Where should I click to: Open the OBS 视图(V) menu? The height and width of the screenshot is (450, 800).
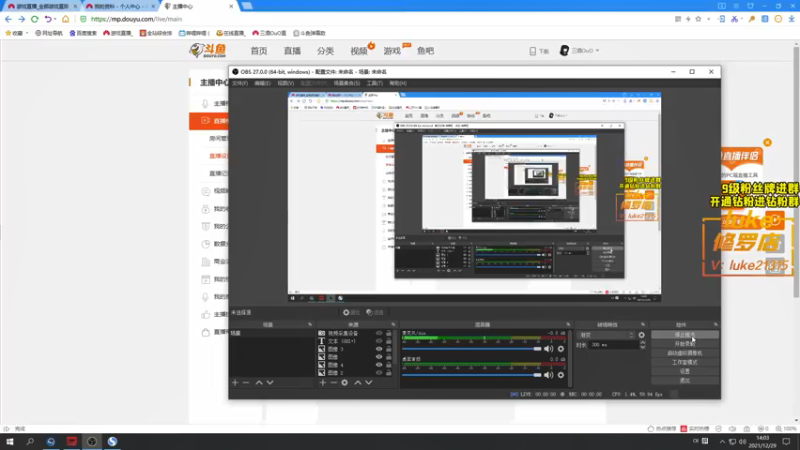click(285, 83)
